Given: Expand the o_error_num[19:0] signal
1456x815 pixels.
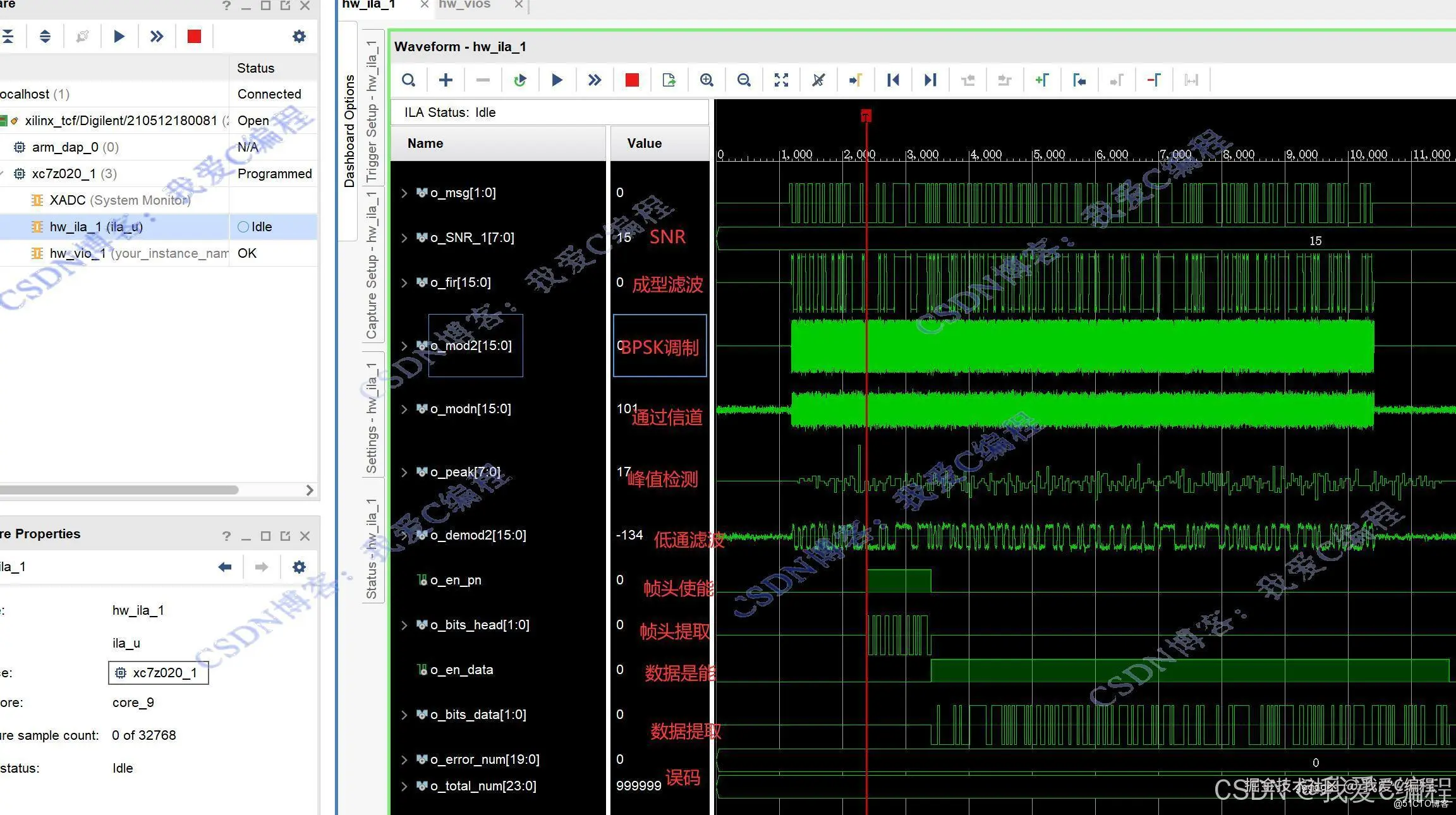Looking at the screenshot, I should point(404,760).
